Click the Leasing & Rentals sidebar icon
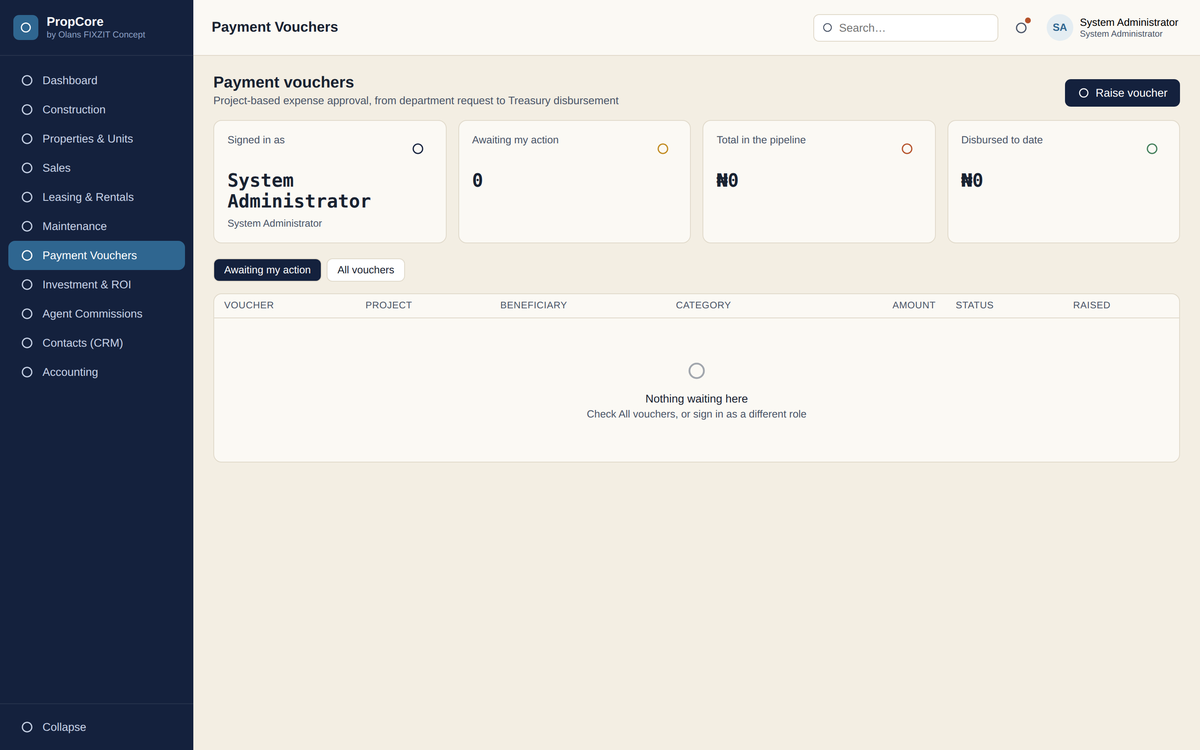Screen dimensions: 1200x750 tap(27, 197)
